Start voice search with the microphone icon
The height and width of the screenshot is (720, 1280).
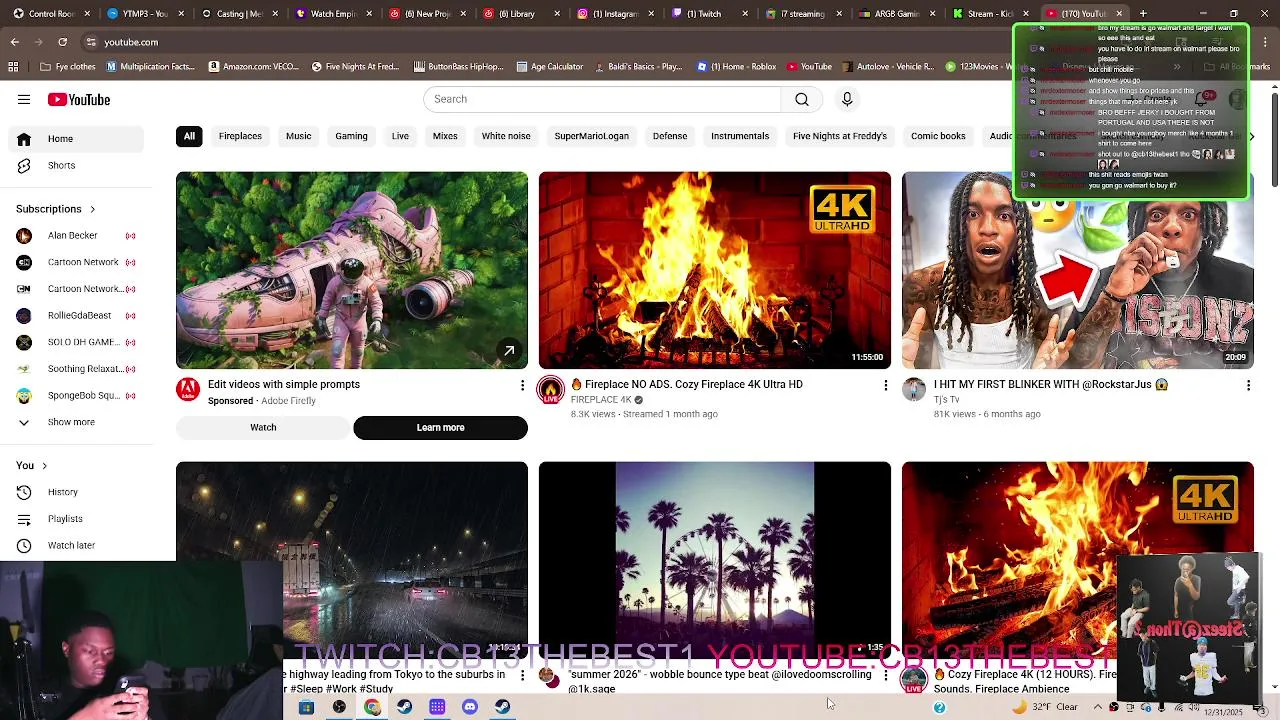click(847, 99)
